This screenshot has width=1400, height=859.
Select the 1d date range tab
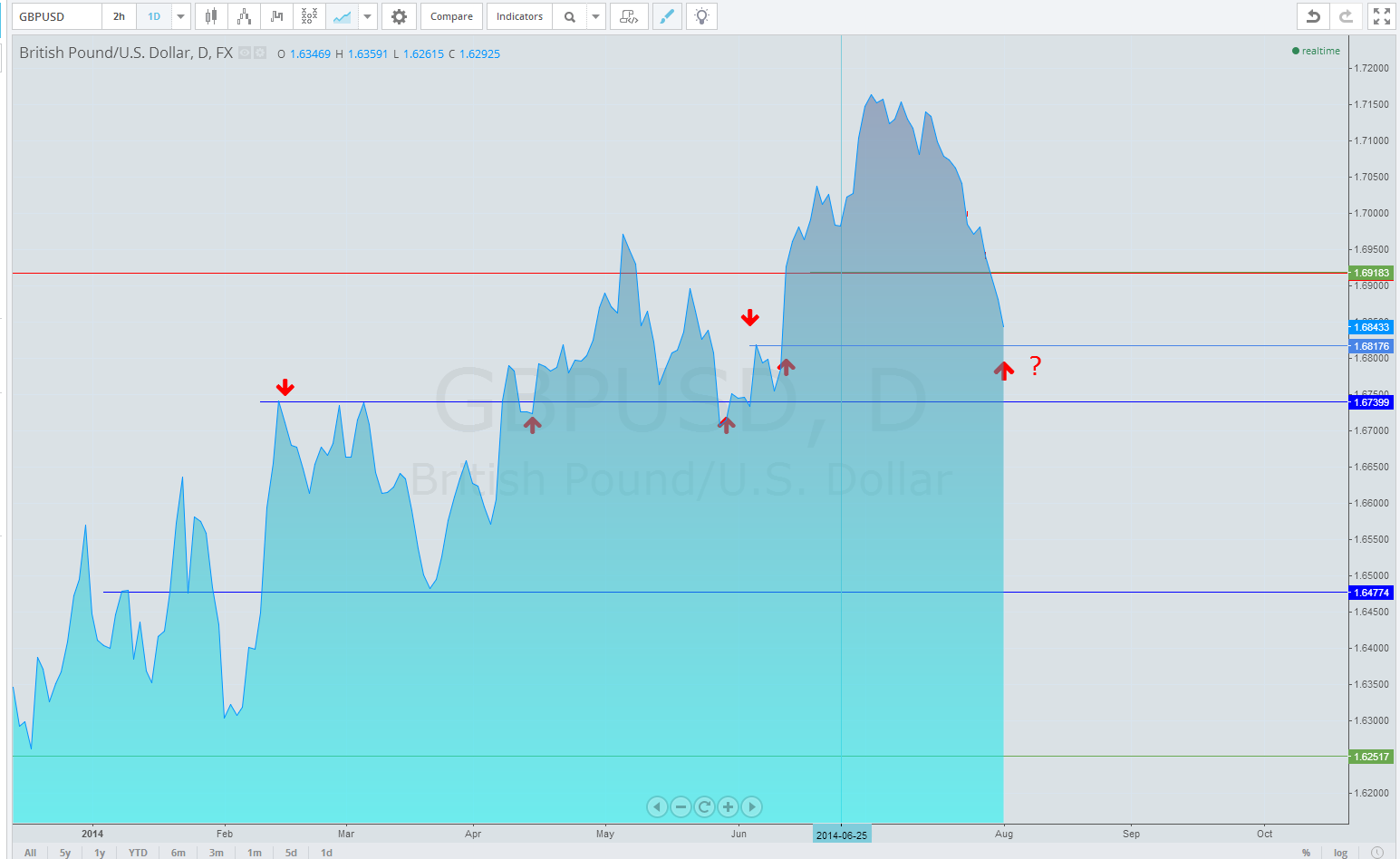tap(326, 853)
